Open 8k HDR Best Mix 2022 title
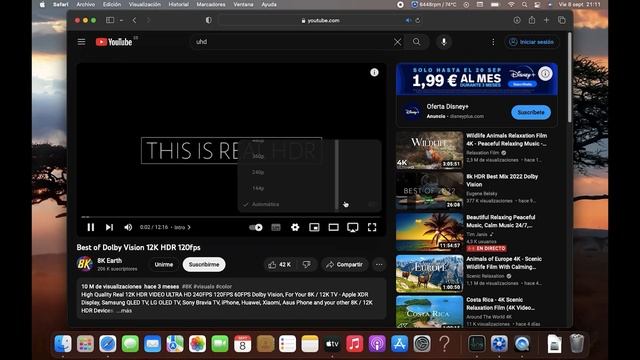640x360 pixels. (x=502, y=180)
